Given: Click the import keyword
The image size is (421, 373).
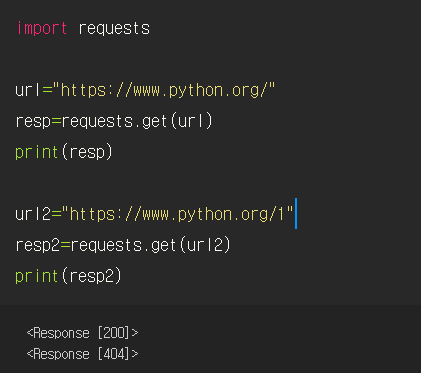Looking at the screenshot, I should 42,29.
